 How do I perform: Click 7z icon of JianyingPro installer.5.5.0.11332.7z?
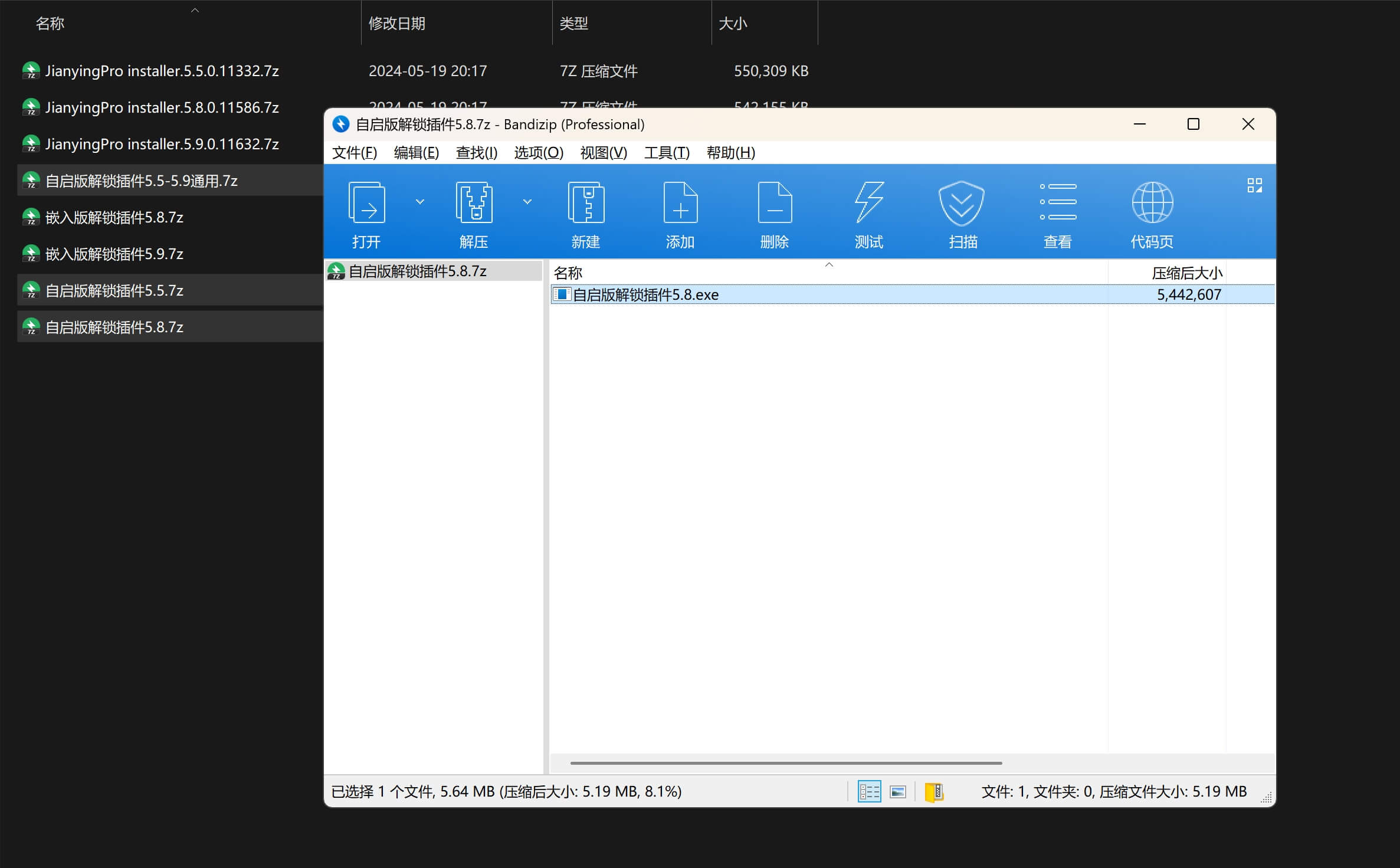[31, 71]
